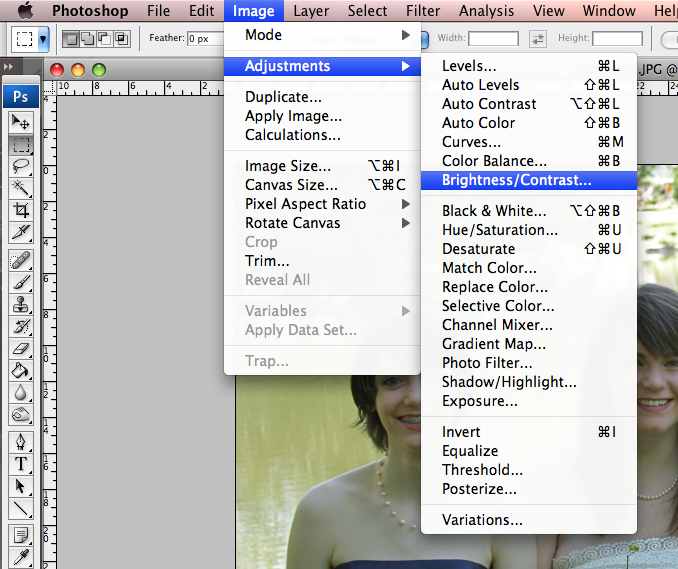Select the Move tool
This screenshot has height=569, width=678.
[x=20, y=122]
